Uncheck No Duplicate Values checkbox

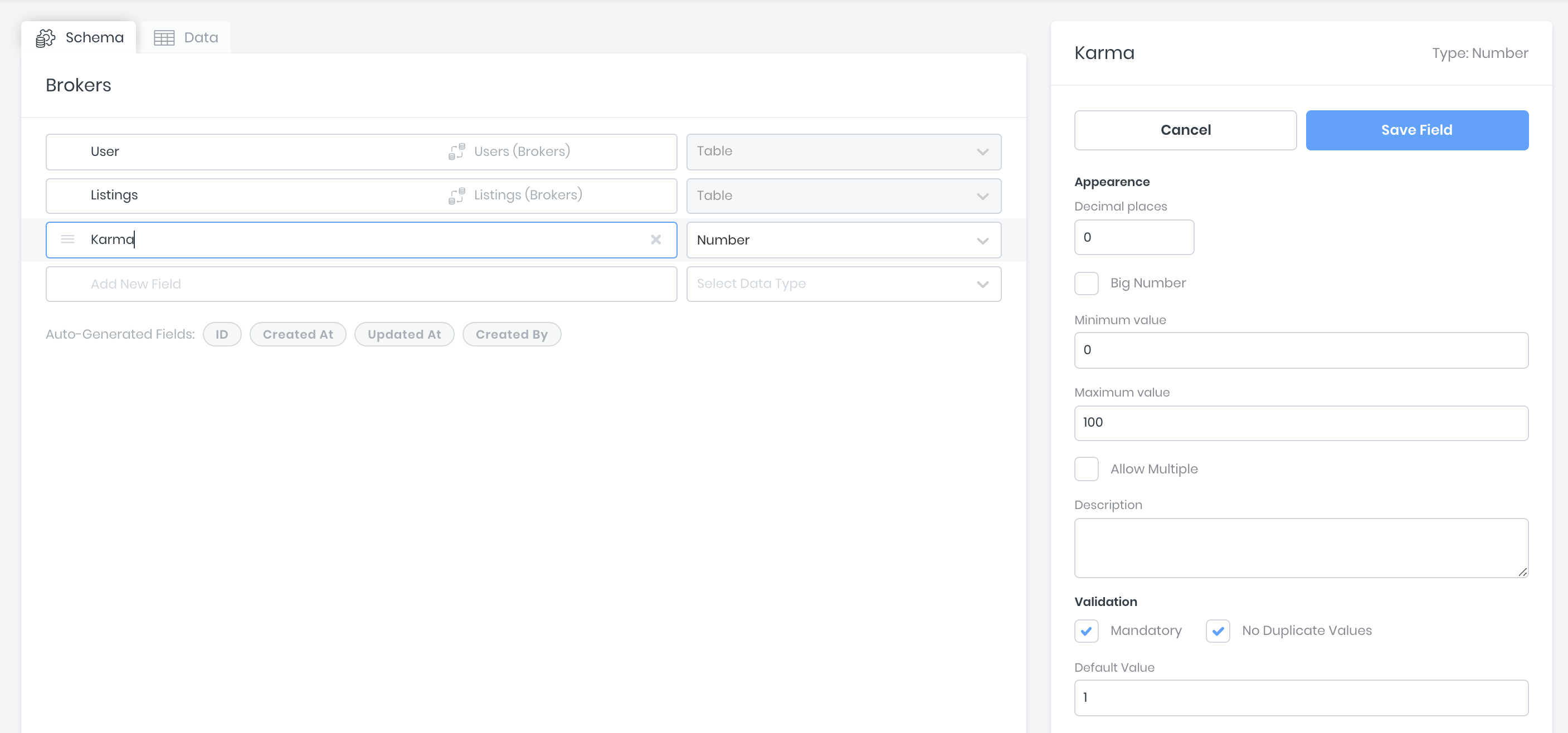1218,631
